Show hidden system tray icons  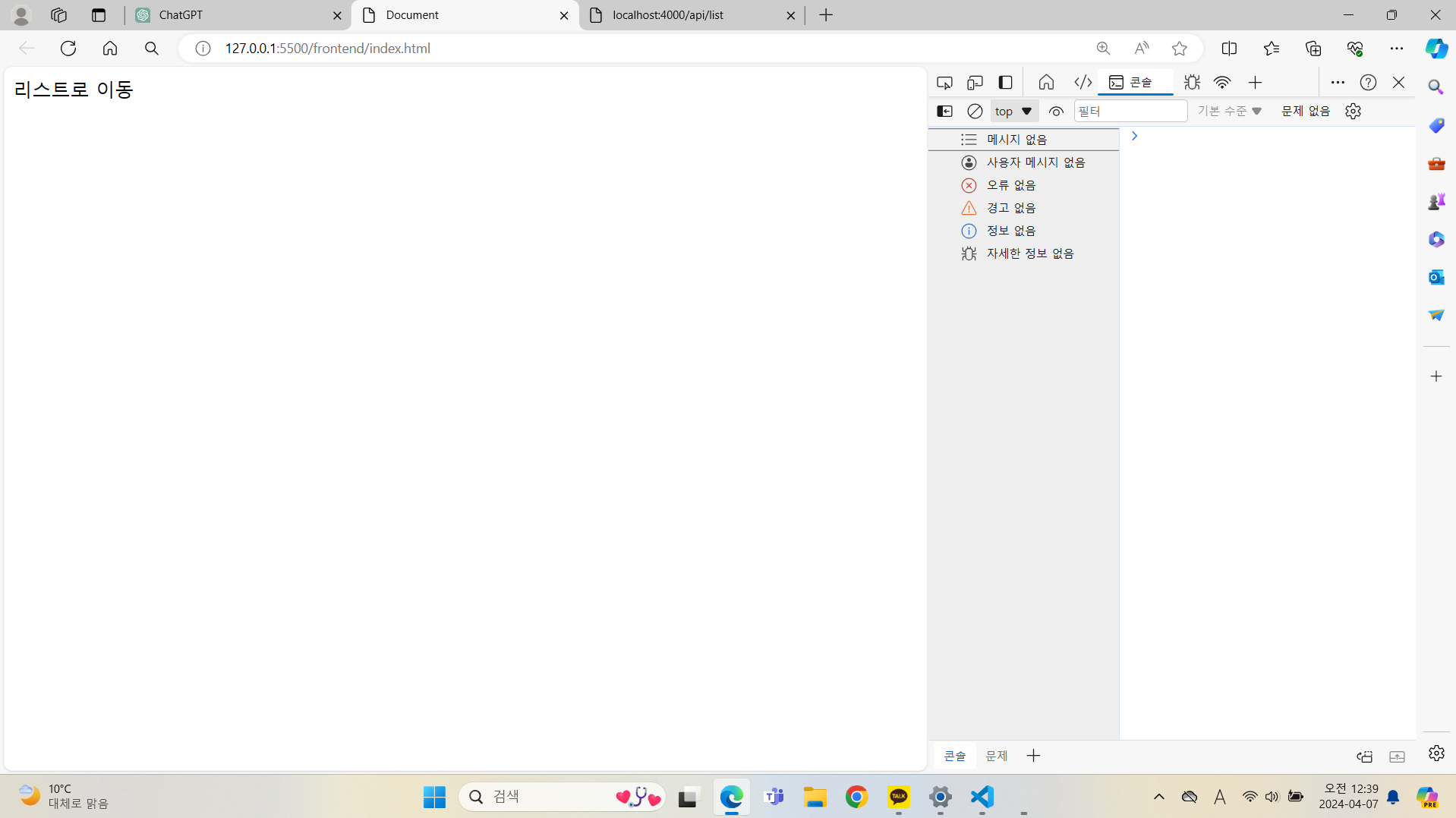pyautogui.click(x=1158, y=797)
